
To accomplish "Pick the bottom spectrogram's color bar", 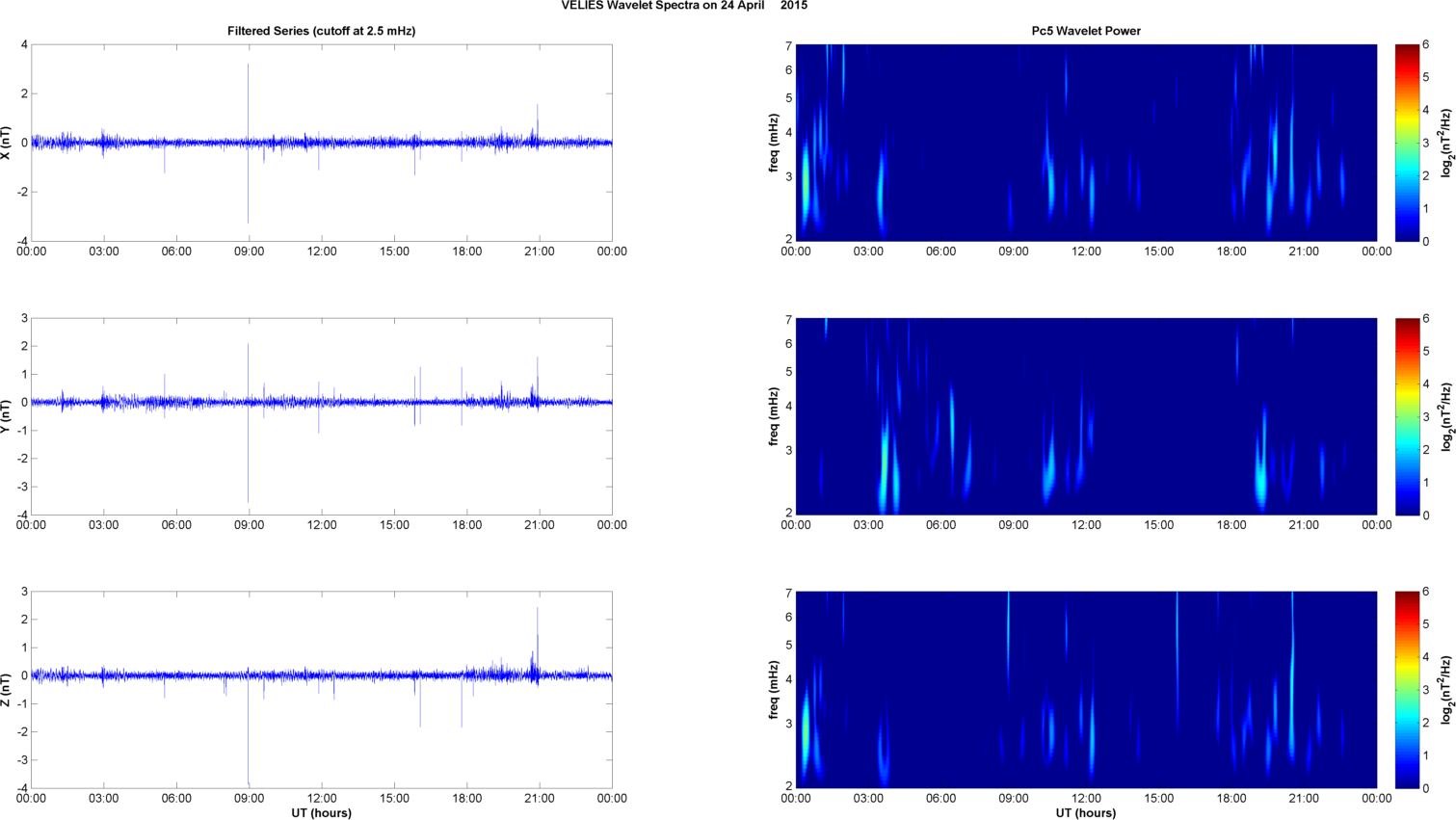I will tap(1407, 690).
